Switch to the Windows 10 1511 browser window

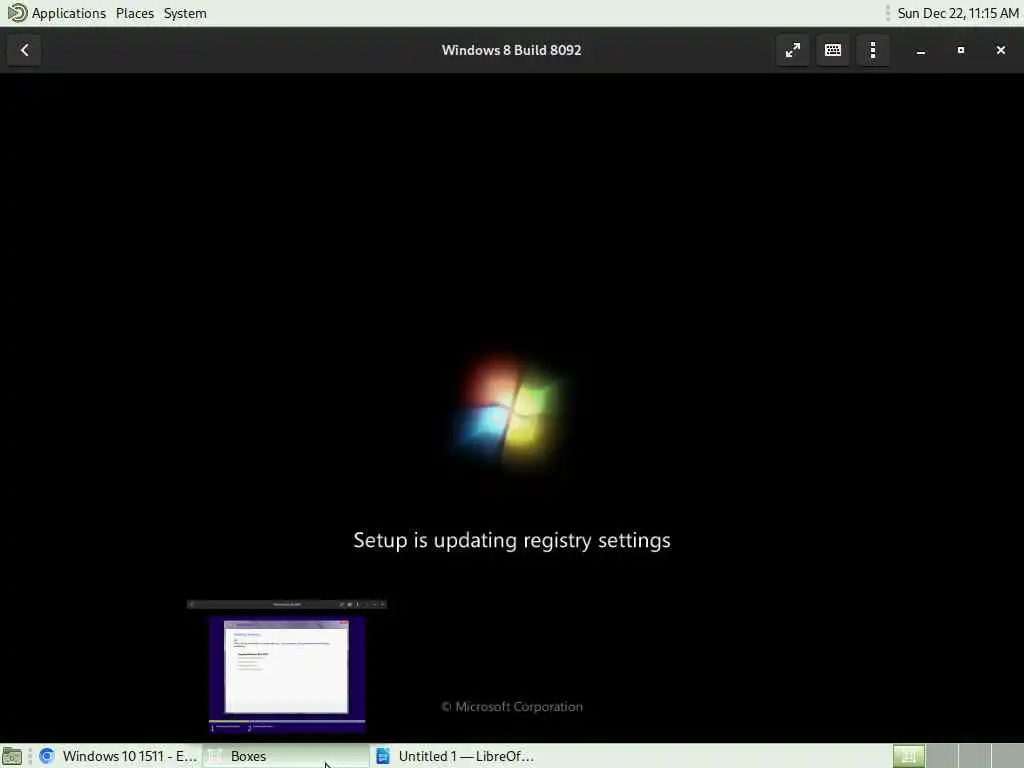(x=118, y=756)
